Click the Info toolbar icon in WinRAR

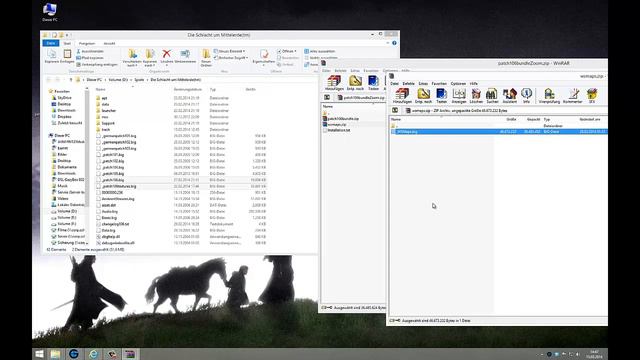click(527, 96)
